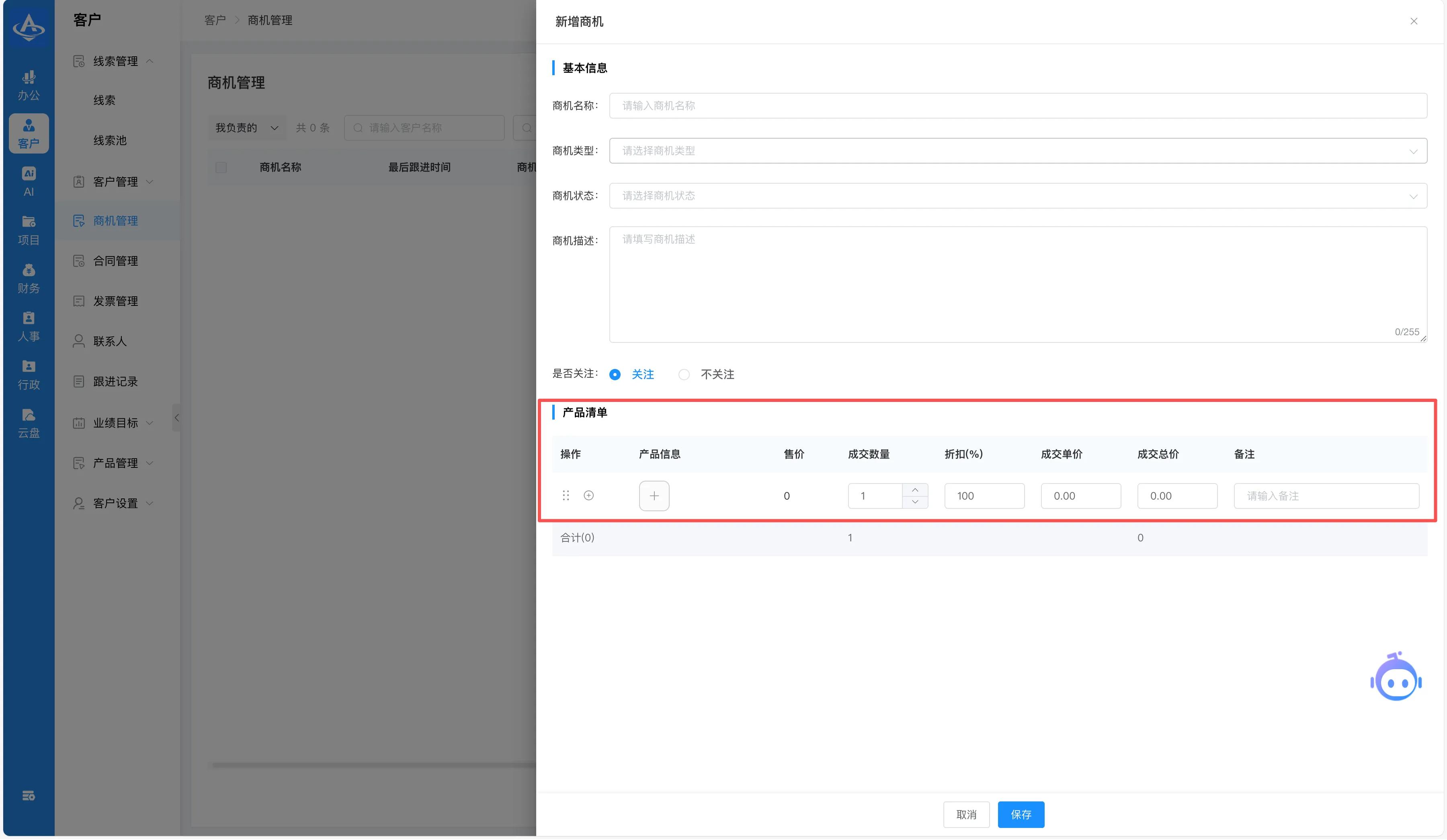This screenshot has width=1447, height=840.
Task: Select the 不关注 radio option
Action: coord(684,374)
